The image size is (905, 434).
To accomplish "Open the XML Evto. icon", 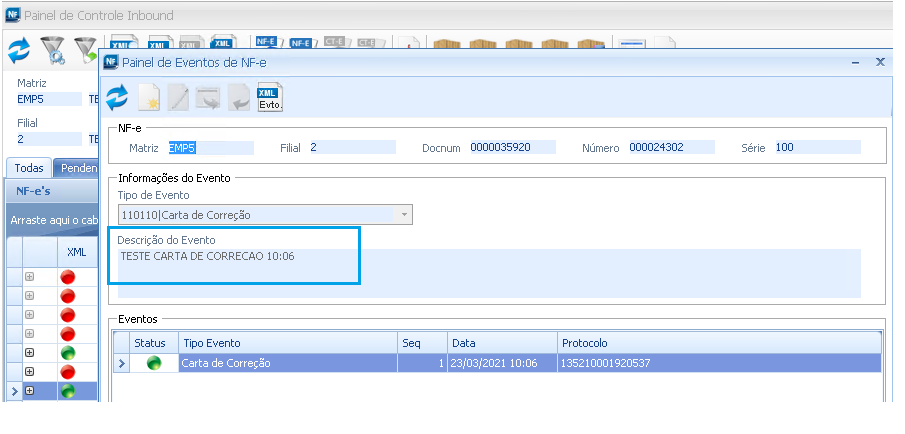I will pos(270,97).
